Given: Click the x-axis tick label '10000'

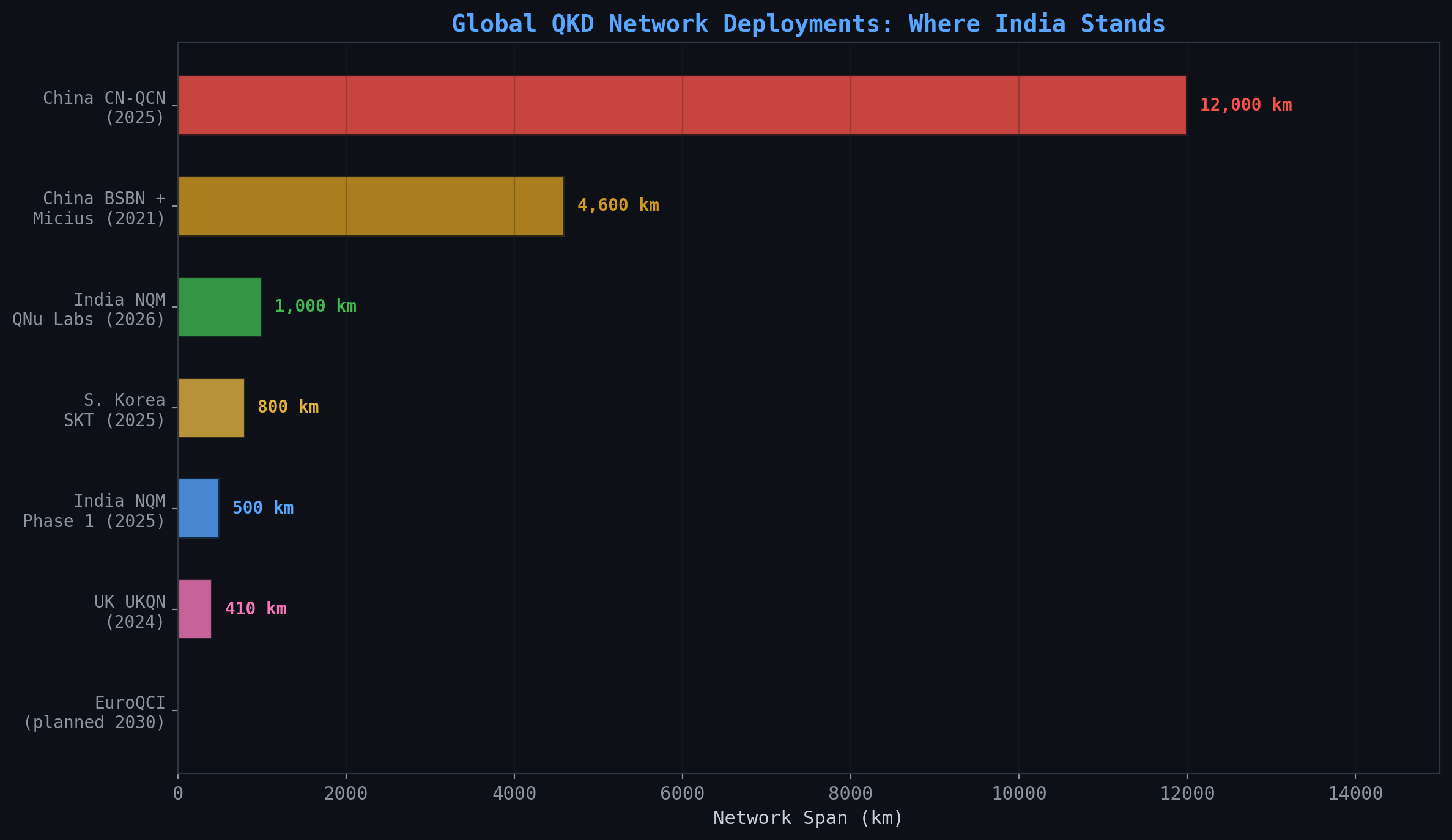Looking at the screenshot, I should [x=1018, y=794].
